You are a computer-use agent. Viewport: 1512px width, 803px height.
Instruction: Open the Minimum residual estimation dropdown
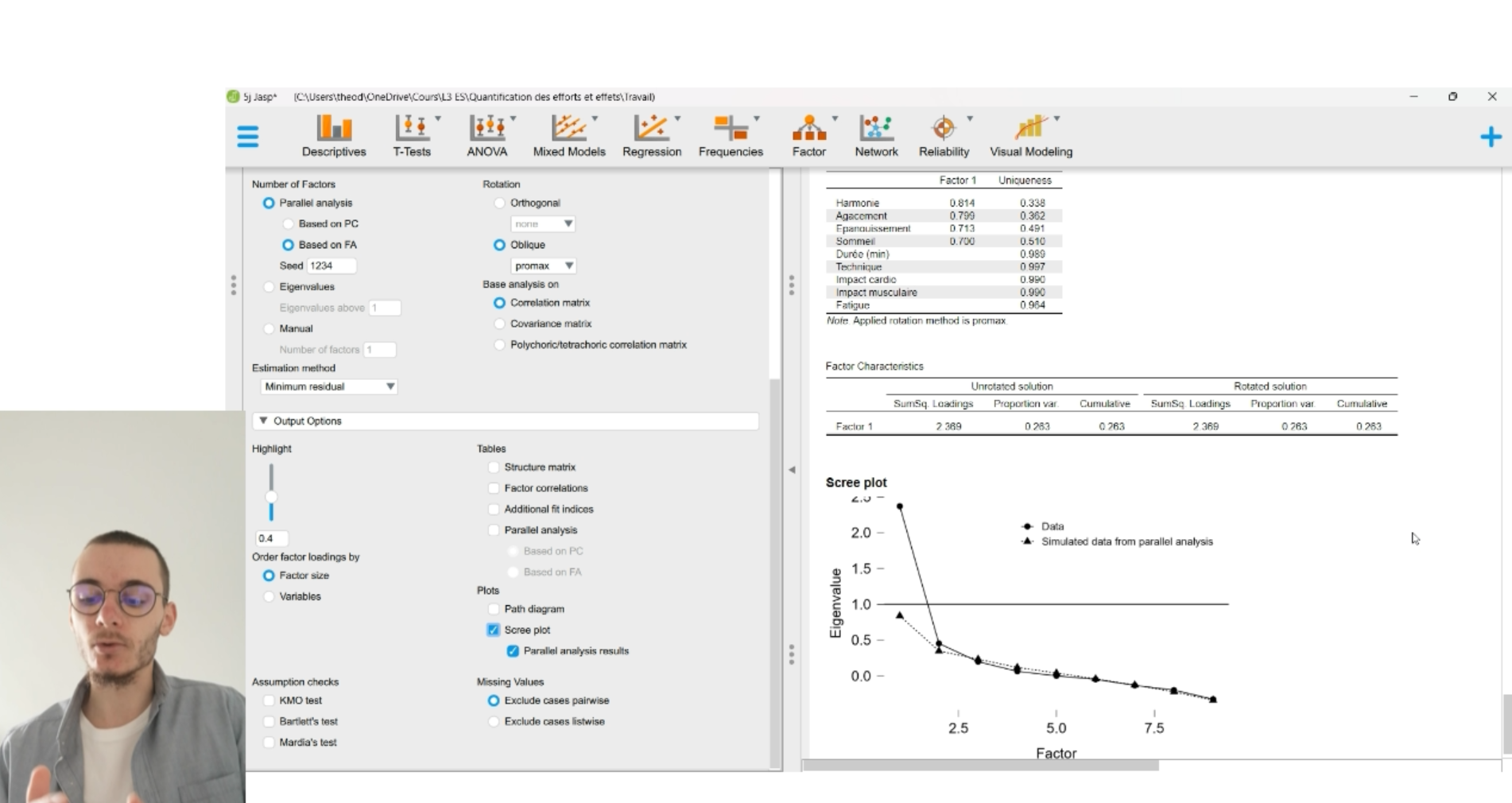(x=328, y=386)
